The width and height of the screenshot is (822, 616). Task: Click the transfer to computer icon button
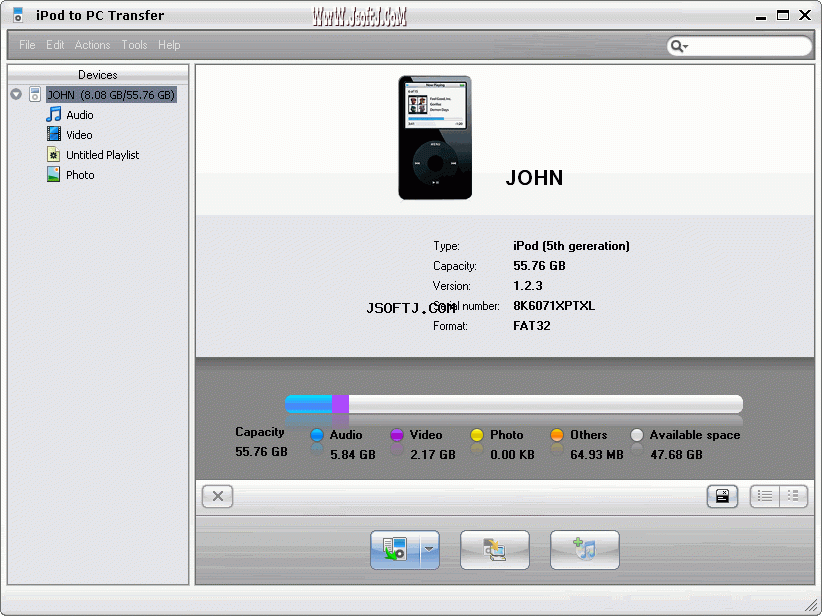point(495,549)
